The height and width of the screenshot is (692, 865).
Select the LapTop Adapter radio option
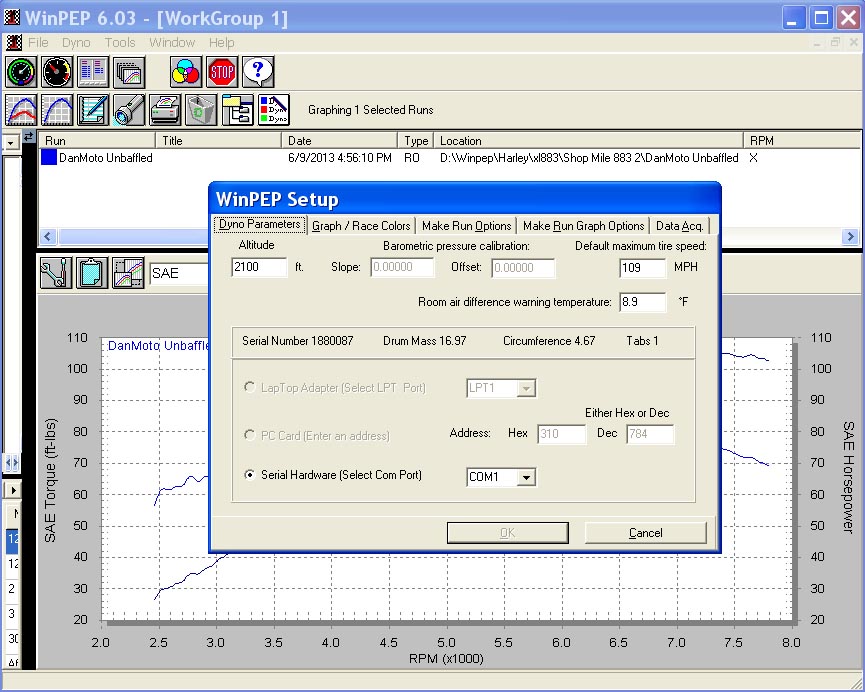[250, 388]
